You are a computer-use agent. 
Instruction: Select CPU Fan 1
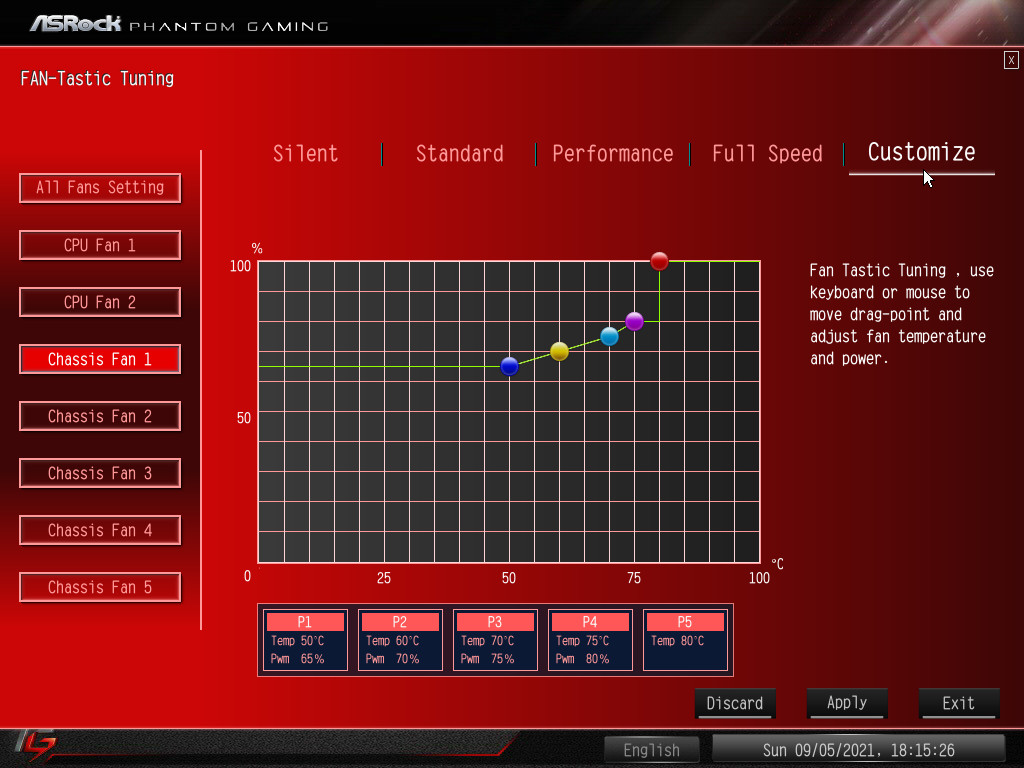tap(100, 246)
